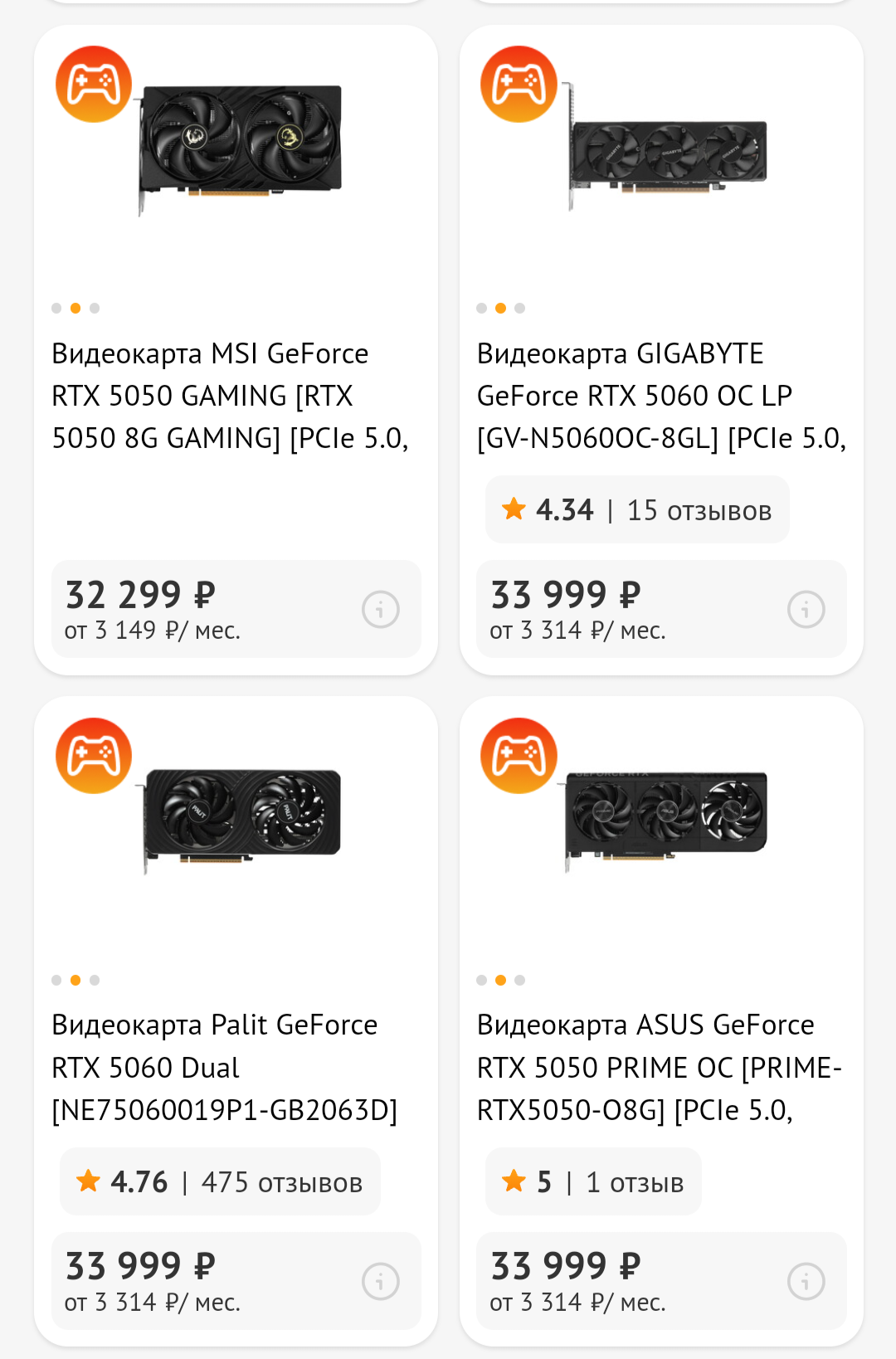
Task: View the 15 отзывов rating for GIGABYTE
Action: pyautogui.click(x=637, y=510)
